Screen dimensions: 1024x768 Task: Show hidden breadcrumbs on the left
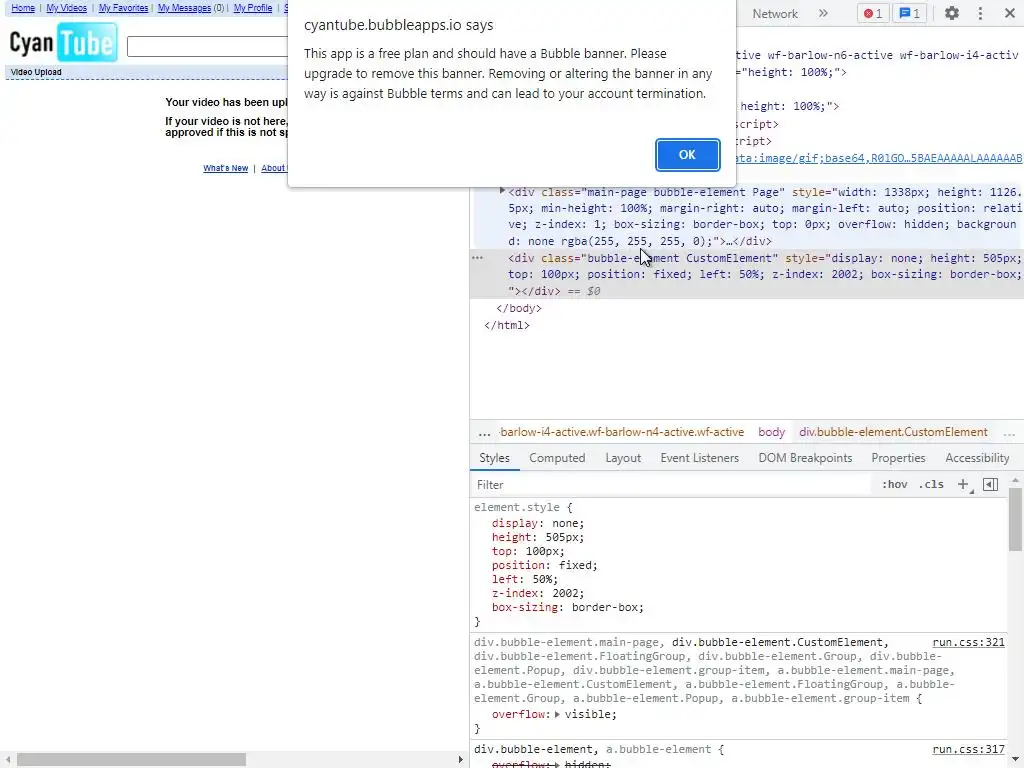484,432
